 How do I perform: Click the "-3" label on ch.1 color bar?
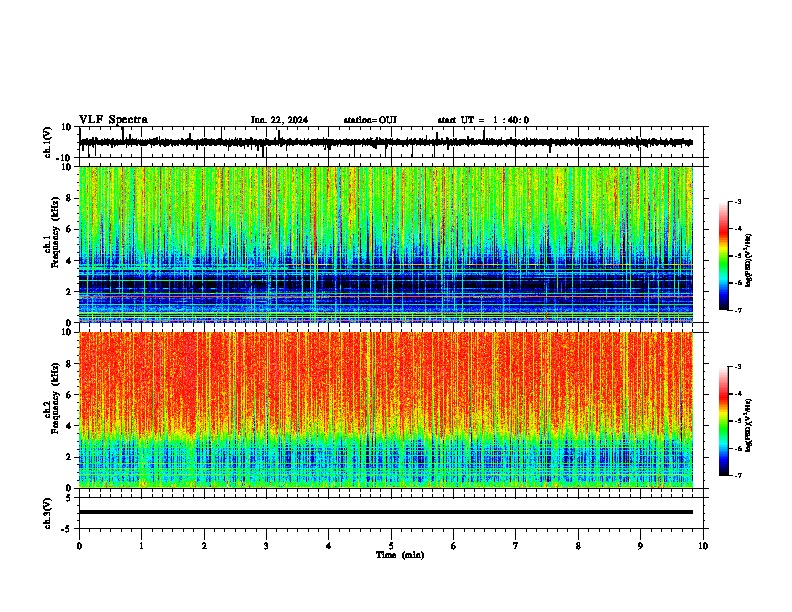(x=738, y=201)
